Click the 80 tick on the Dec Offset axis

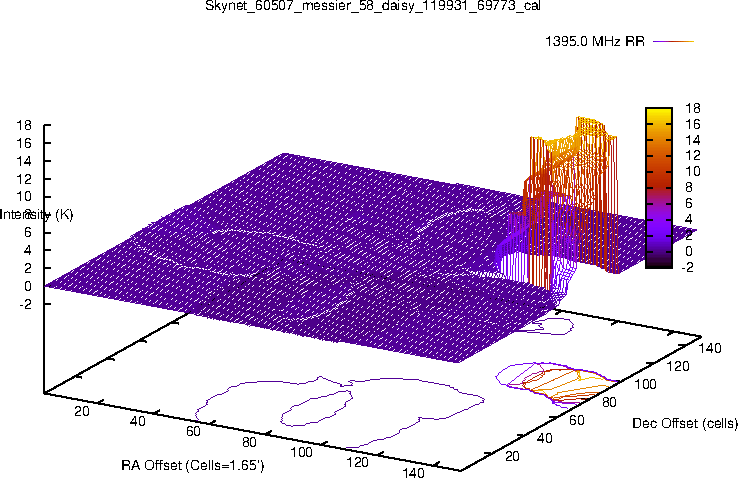(x=609, y=402)
